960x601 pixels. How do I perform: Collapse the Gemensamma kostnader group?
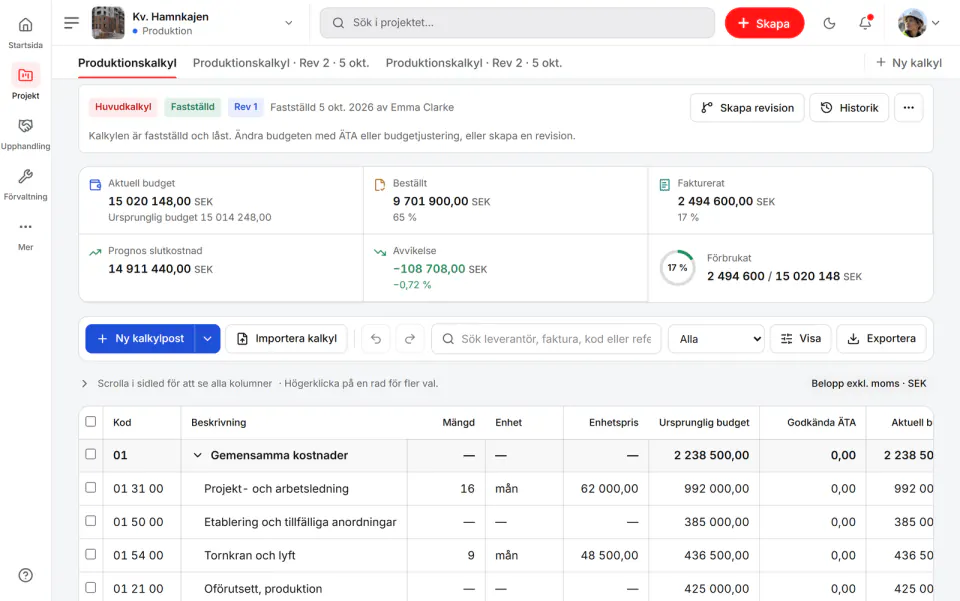coord(197,455)
